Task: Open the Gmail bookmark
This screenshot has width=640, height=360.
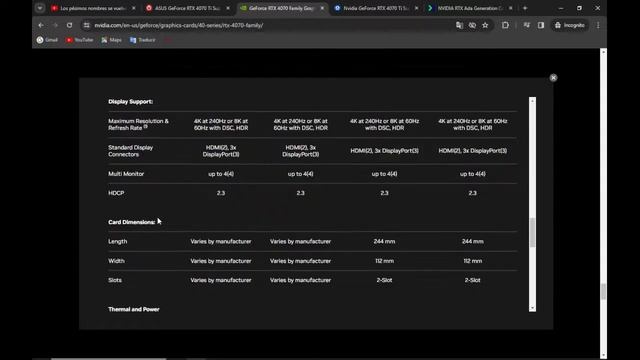Action: point(47,40)
